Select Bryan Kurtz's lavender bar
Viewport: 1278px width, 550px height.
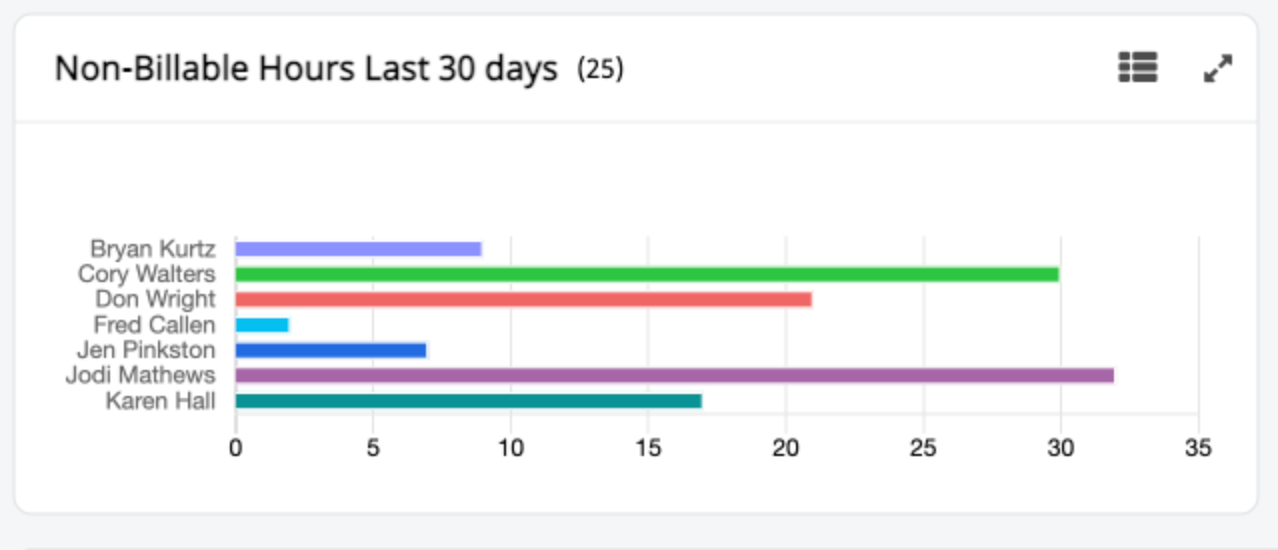(x=358, y=249)
